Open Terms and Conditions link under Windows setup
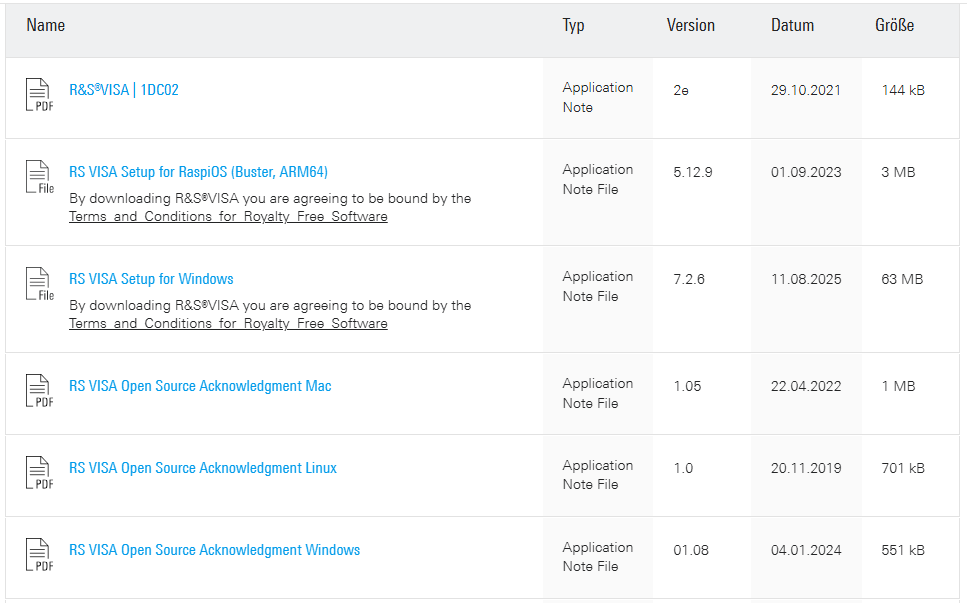Image resolution: width=967 pixels, height=603 pixels. pos(228,323)
